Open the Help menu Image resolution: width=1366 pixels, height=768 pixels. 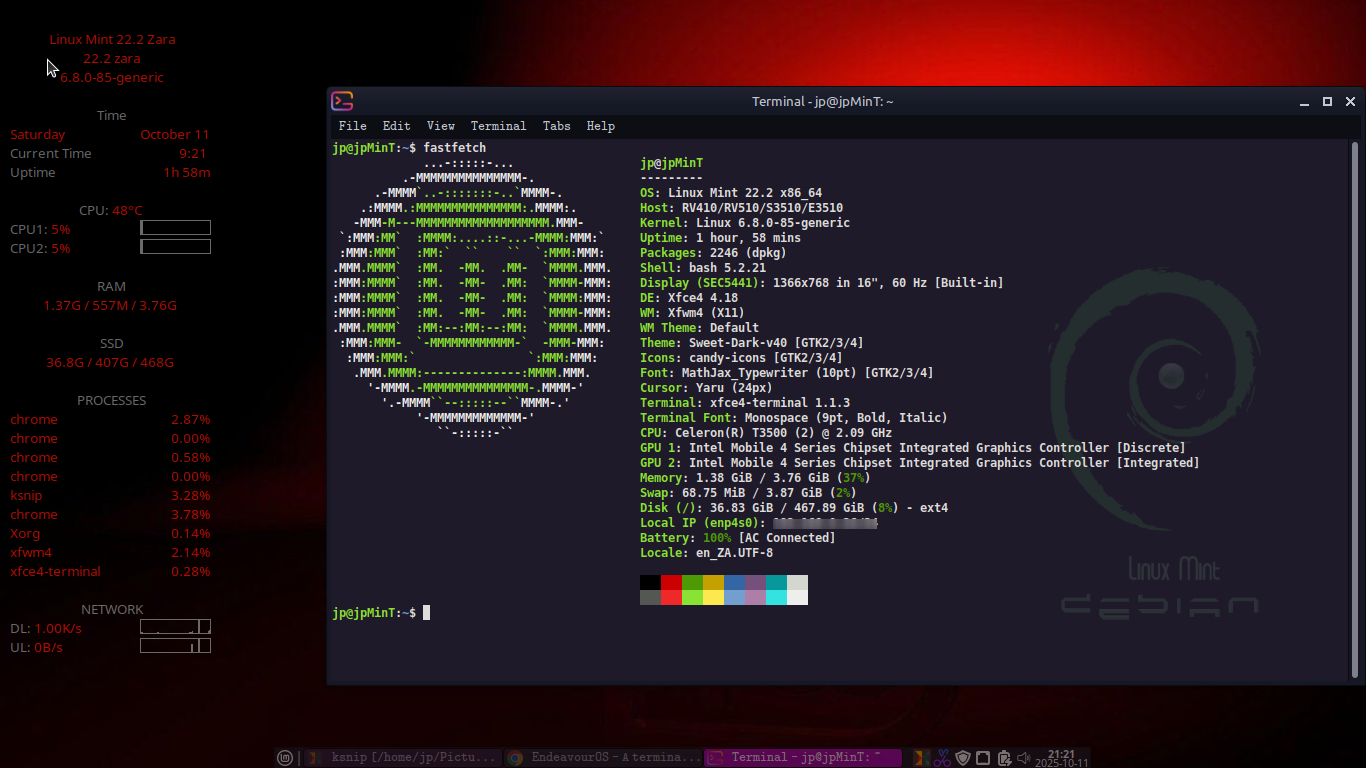coord(600,126)
